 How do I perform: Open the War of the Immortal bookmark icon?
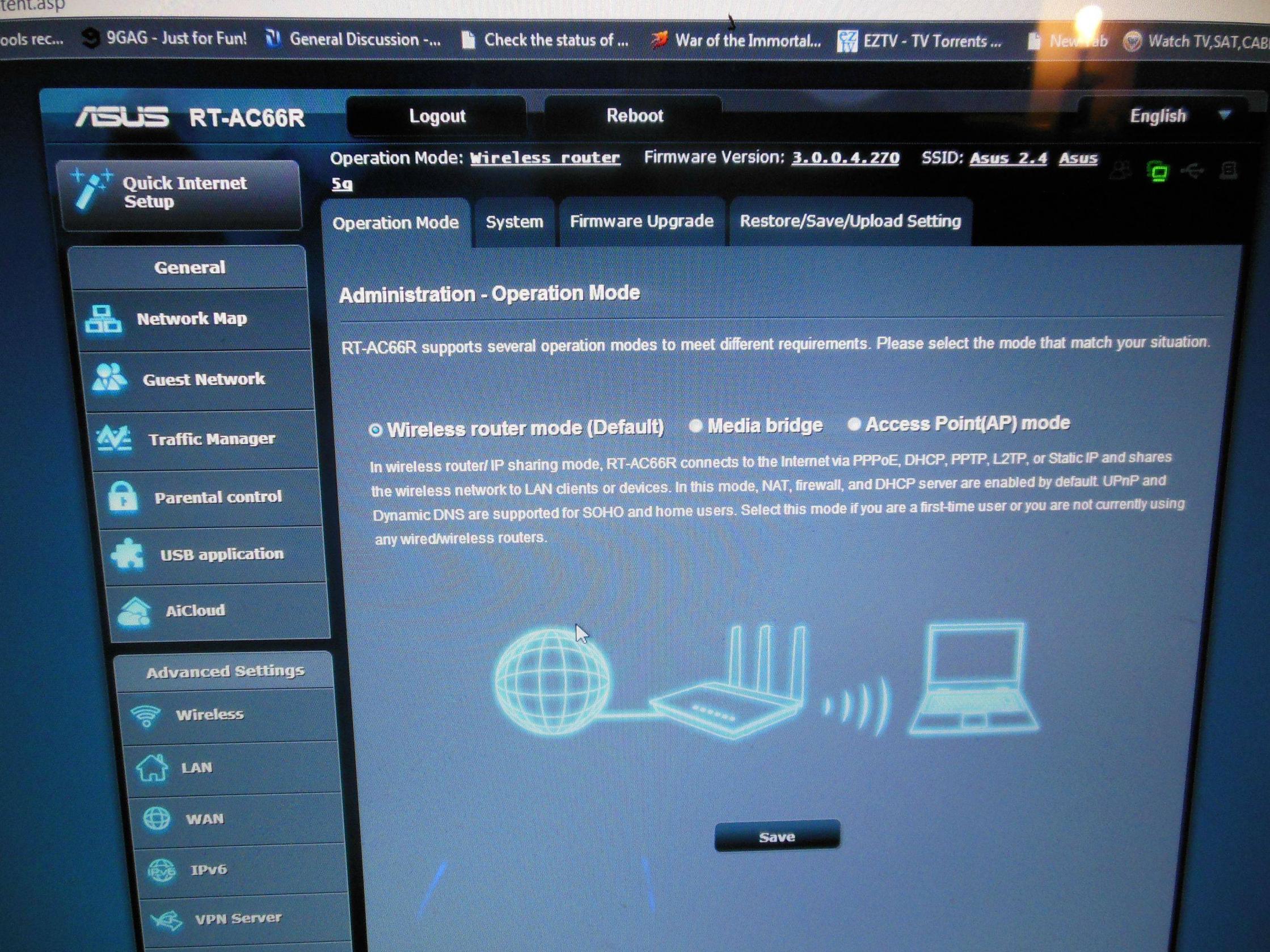(659, 40)
